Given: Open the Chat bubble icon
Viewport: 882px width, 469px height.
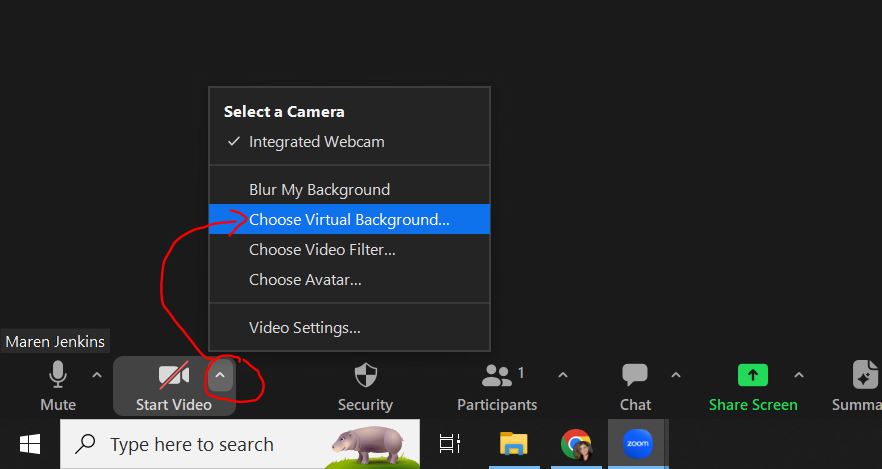Looking at the screenshot, I should coord(635,375).
